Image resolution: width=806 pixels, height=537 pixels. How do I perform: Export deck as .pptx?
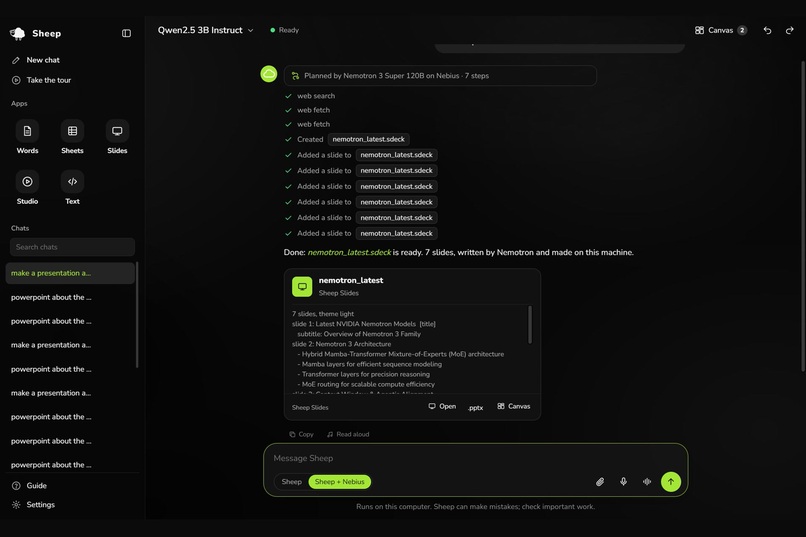tap(475, 408)
